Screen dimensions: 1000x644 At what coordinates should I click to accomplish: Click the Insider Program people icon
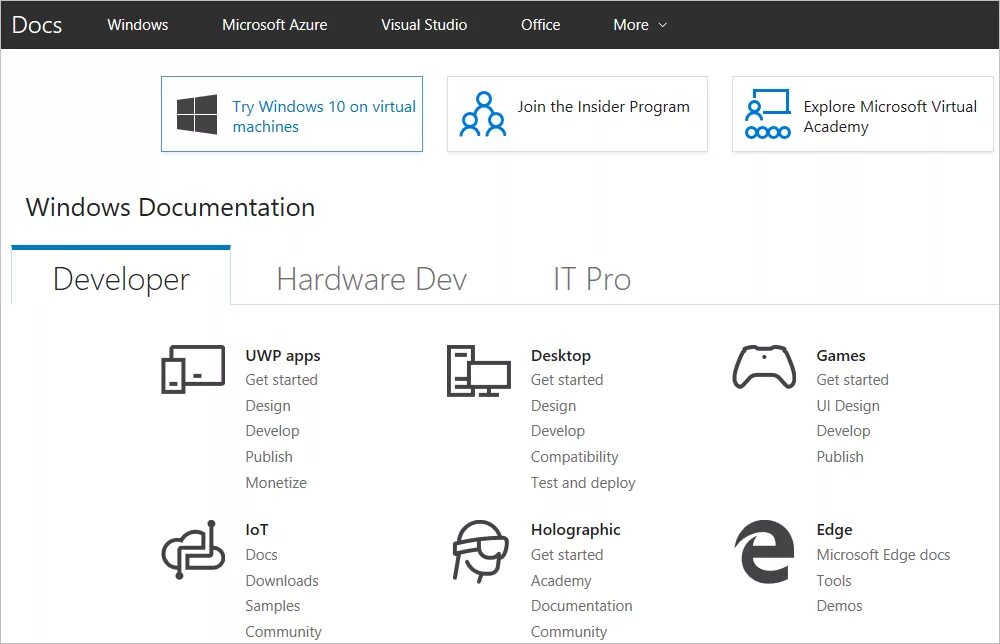(x=483, y=114)
